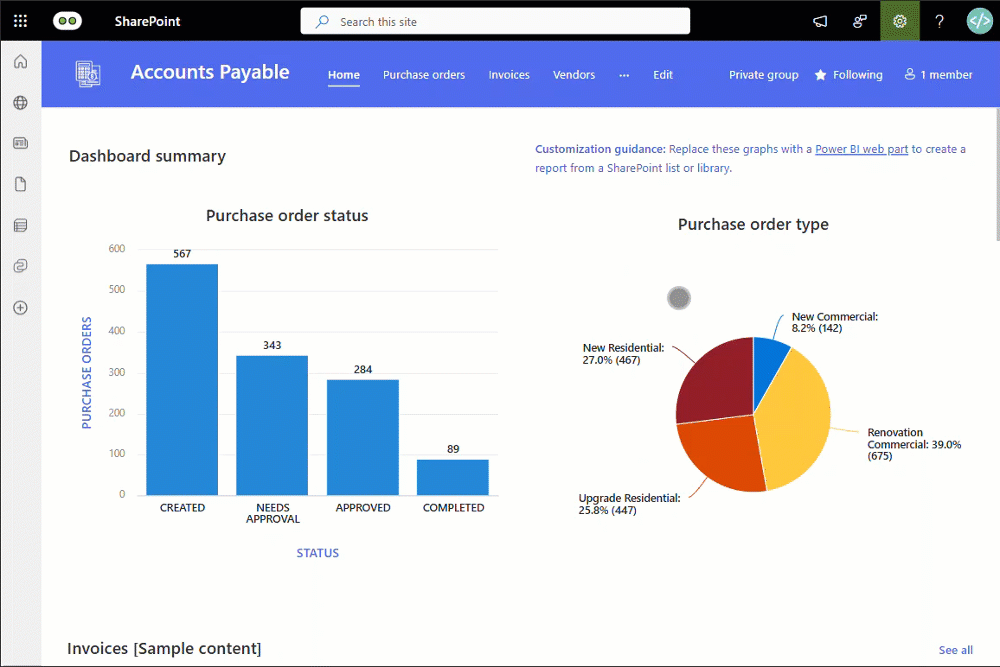1000x667 pixels.
Task: Open My sites globe icon in left rail
Action: coord(20,103)
